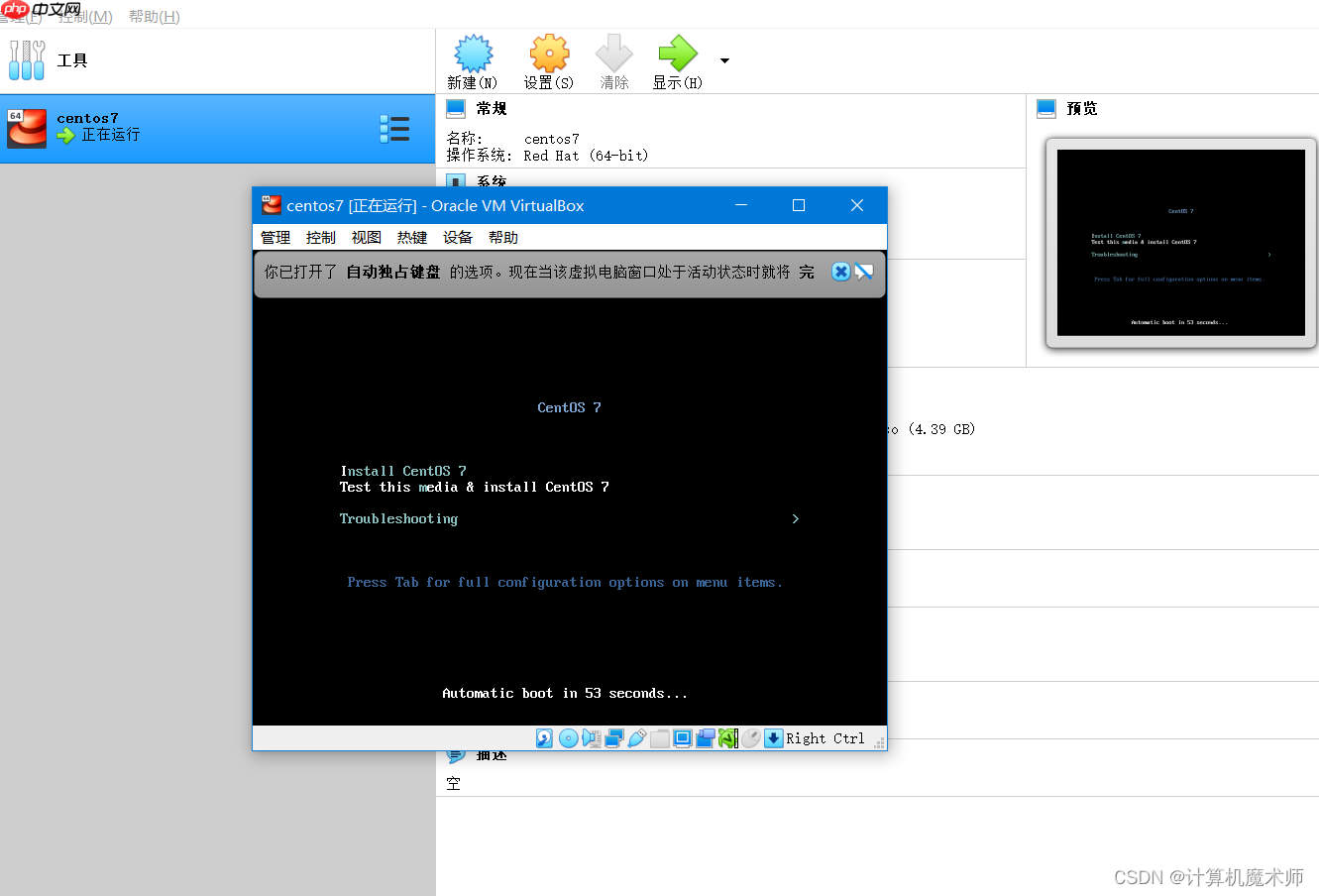Open the optical drives icon in the status bar
1319x896 pixels.
(568, 738)
